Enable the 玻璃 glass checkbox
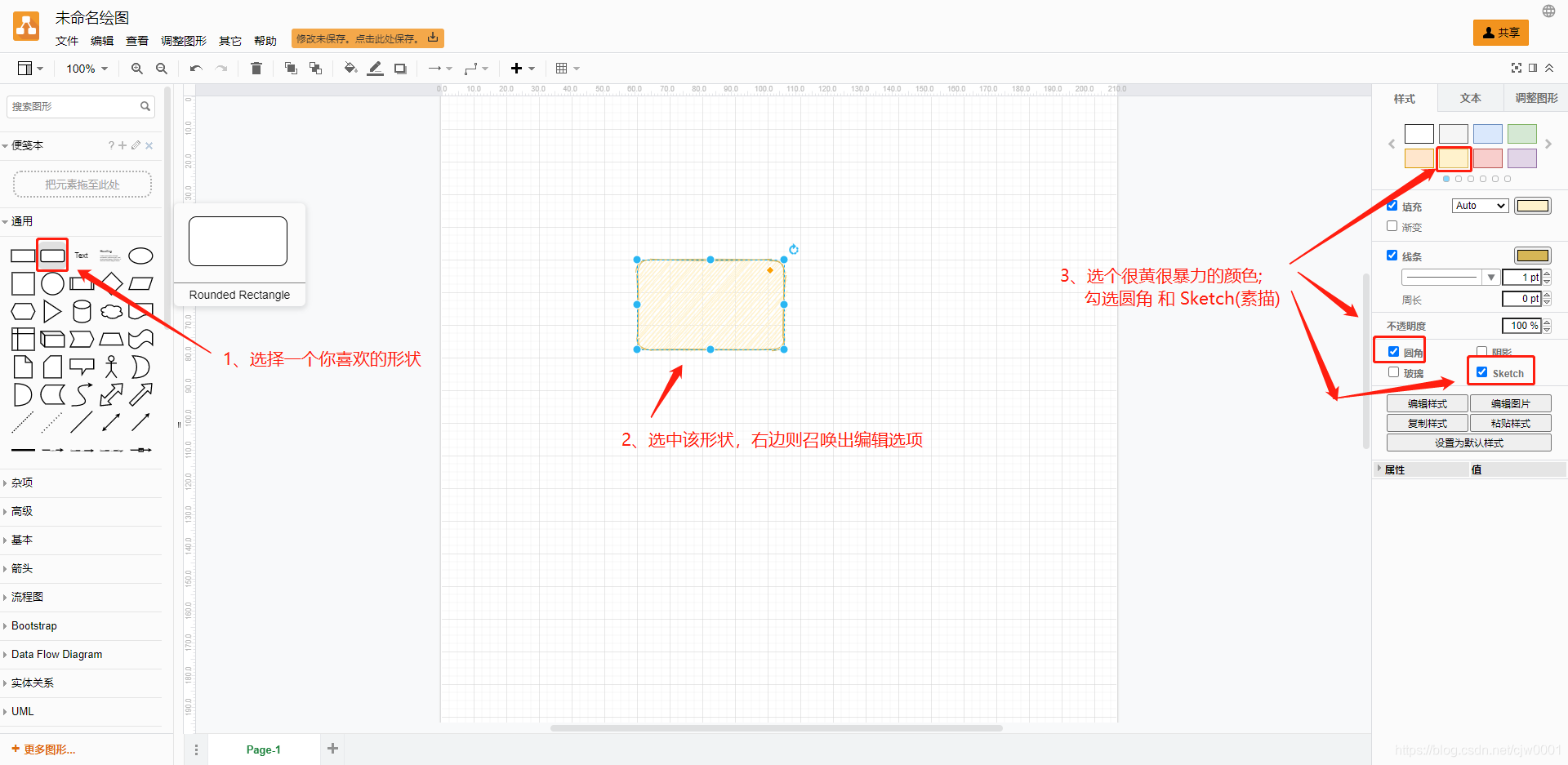This screenshot has height=765, width=1568. (1394, 372)
